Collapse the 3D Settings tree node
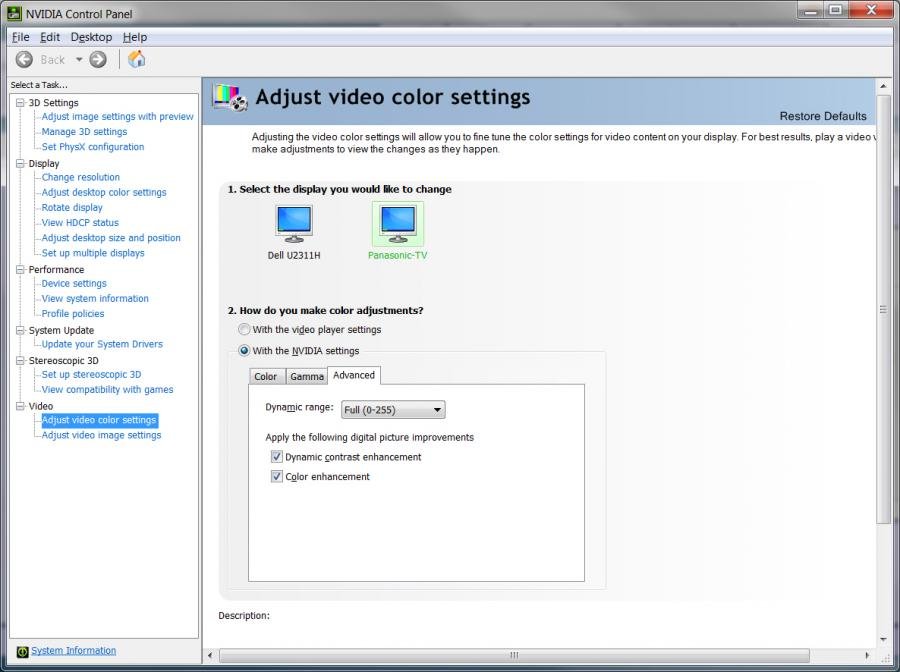This screenshot has height=672, width=900. (20, 103)
